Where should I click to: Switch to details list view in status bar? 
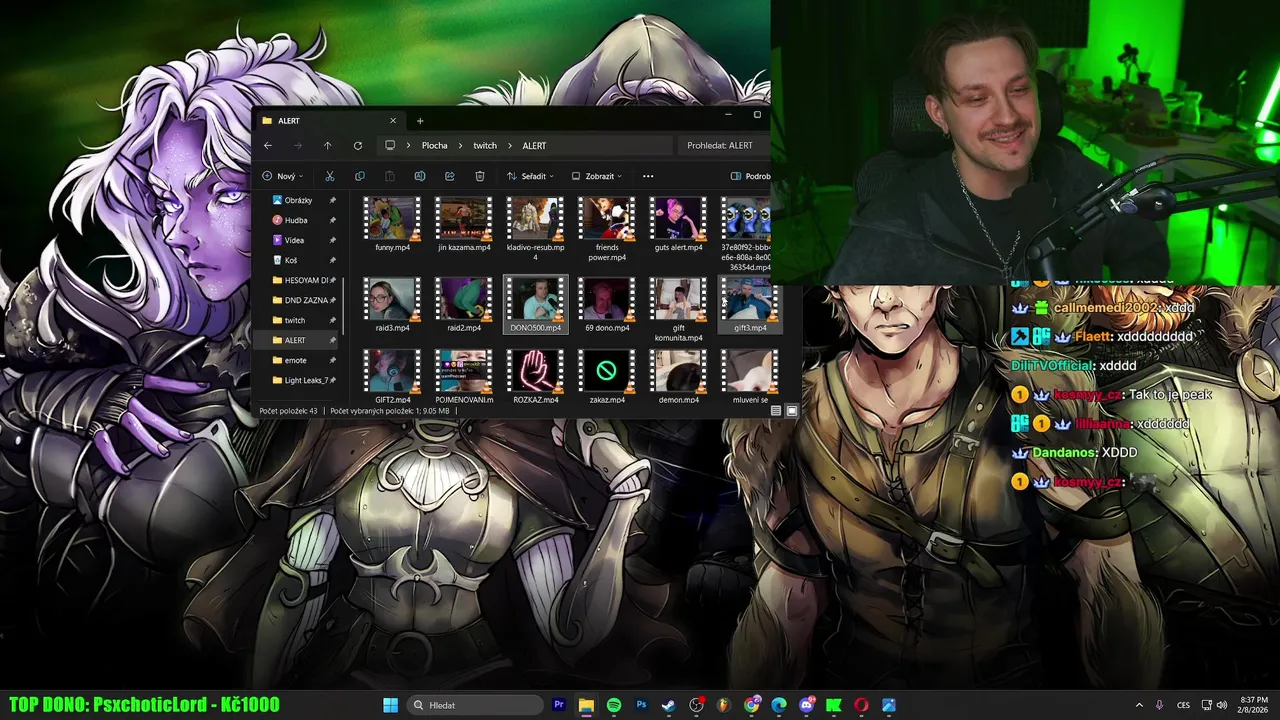(x=776, y=411)
